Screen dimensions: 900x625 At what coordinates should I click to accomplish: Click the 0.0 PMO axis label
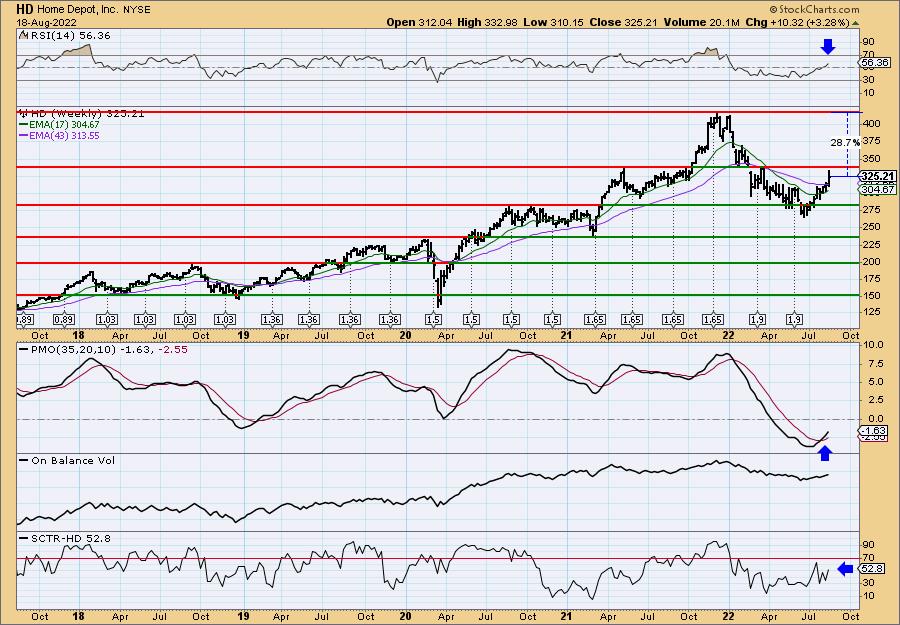(x=875, y=419)
